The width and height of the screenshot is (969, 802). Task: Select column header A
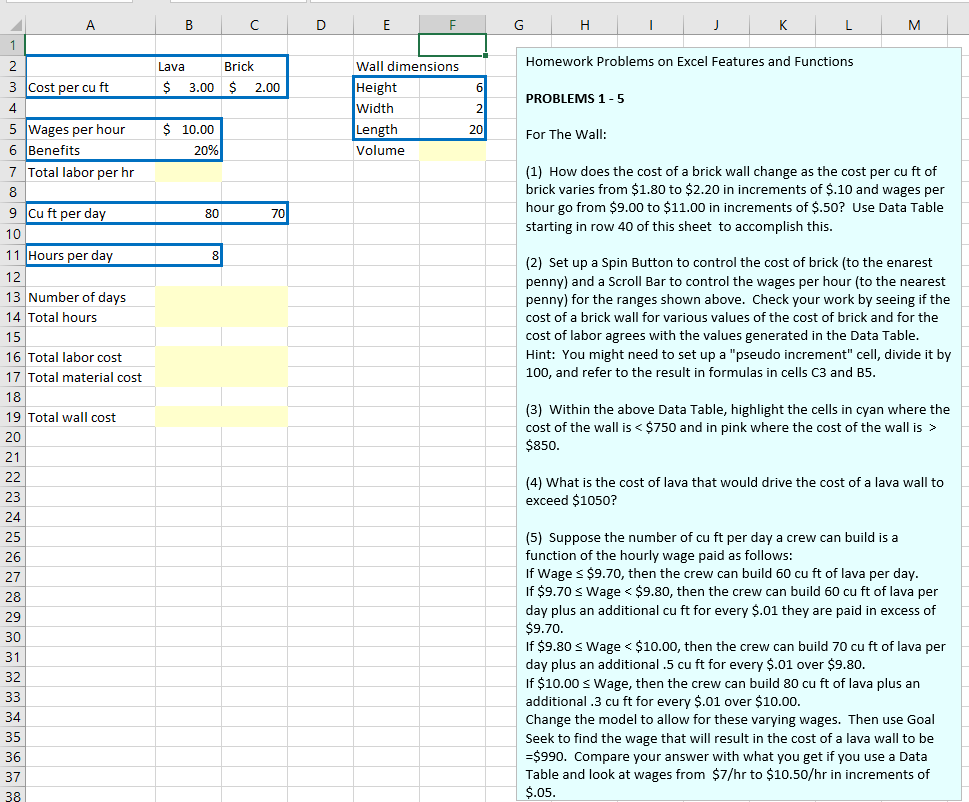click(89, 24)
